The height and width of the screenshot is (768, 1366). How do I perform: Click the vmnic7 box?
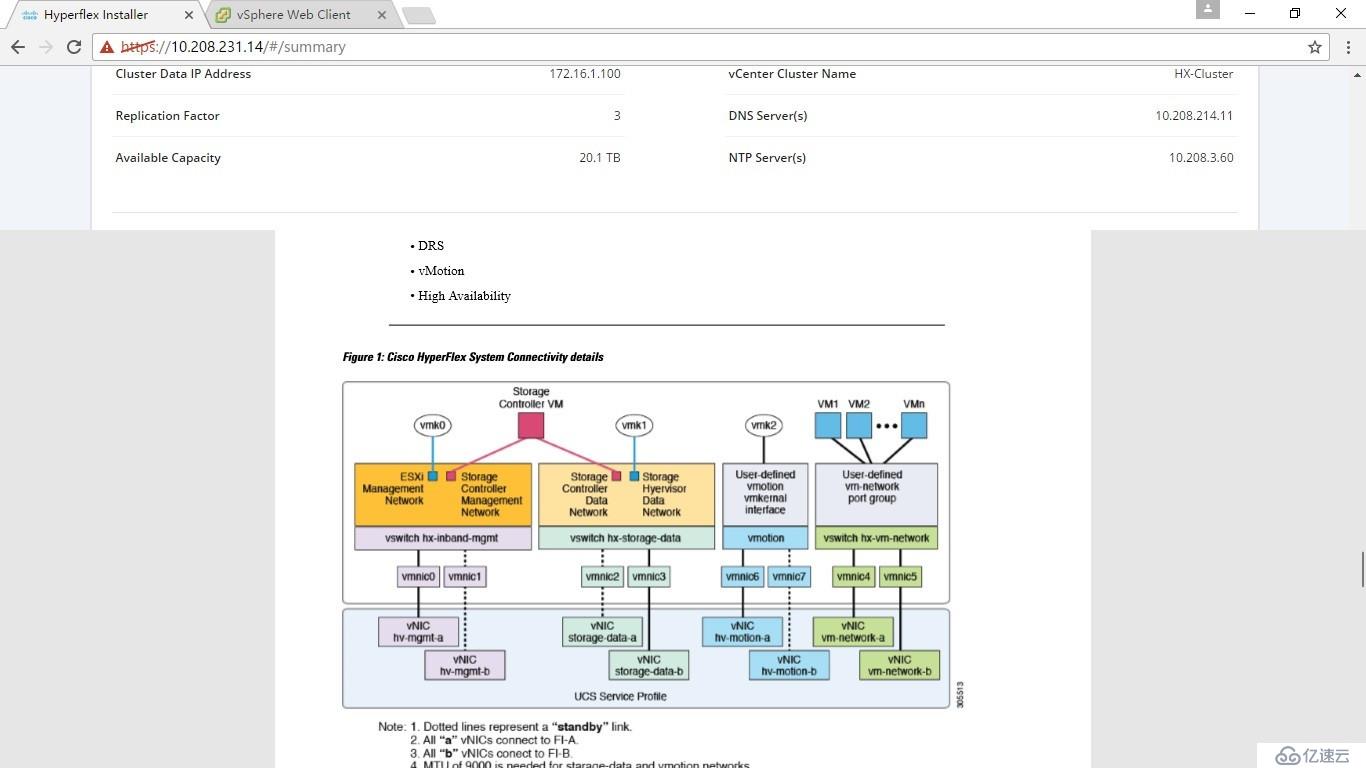(789, 576)
